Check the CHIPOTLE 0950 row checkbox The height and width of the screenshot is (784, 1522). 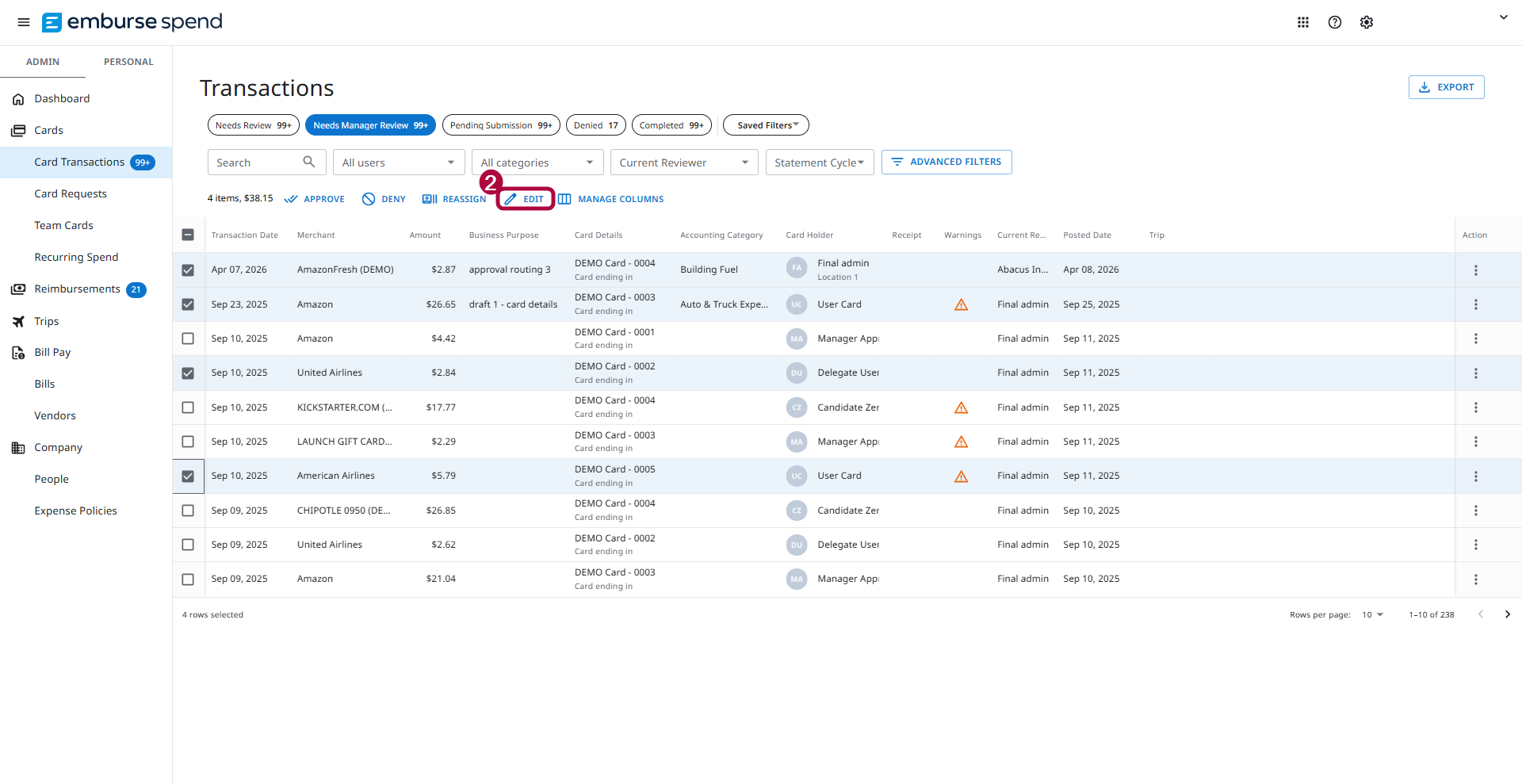tap(188, 511)
